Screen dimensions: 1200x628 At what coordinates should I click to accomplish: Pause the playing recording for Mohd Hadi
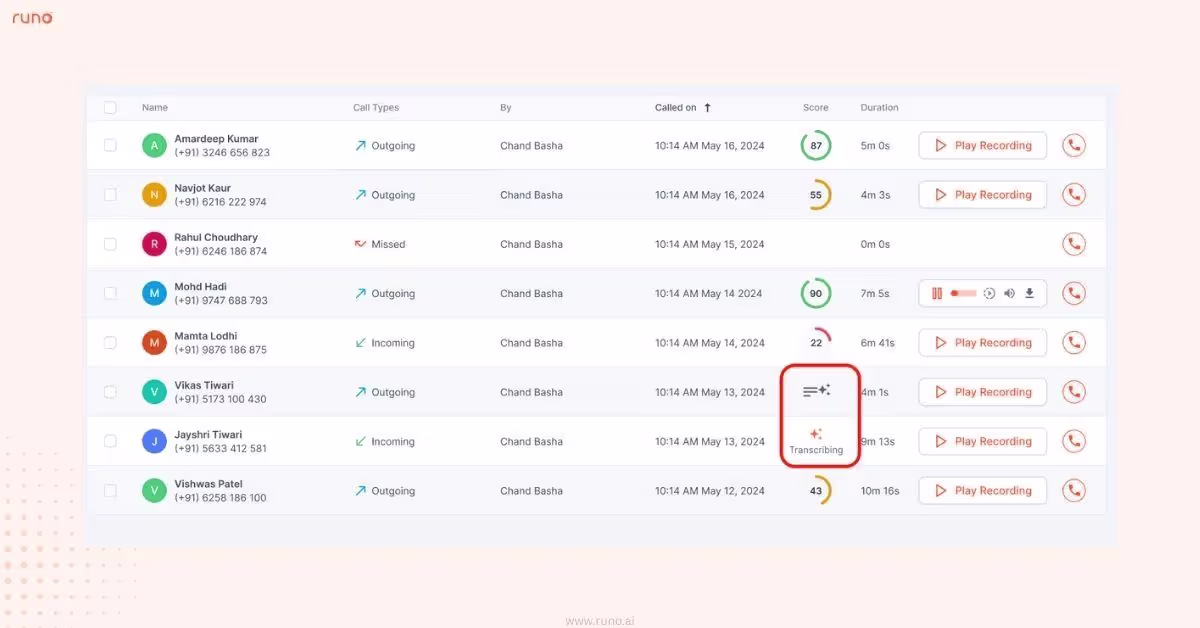[936, 293]
